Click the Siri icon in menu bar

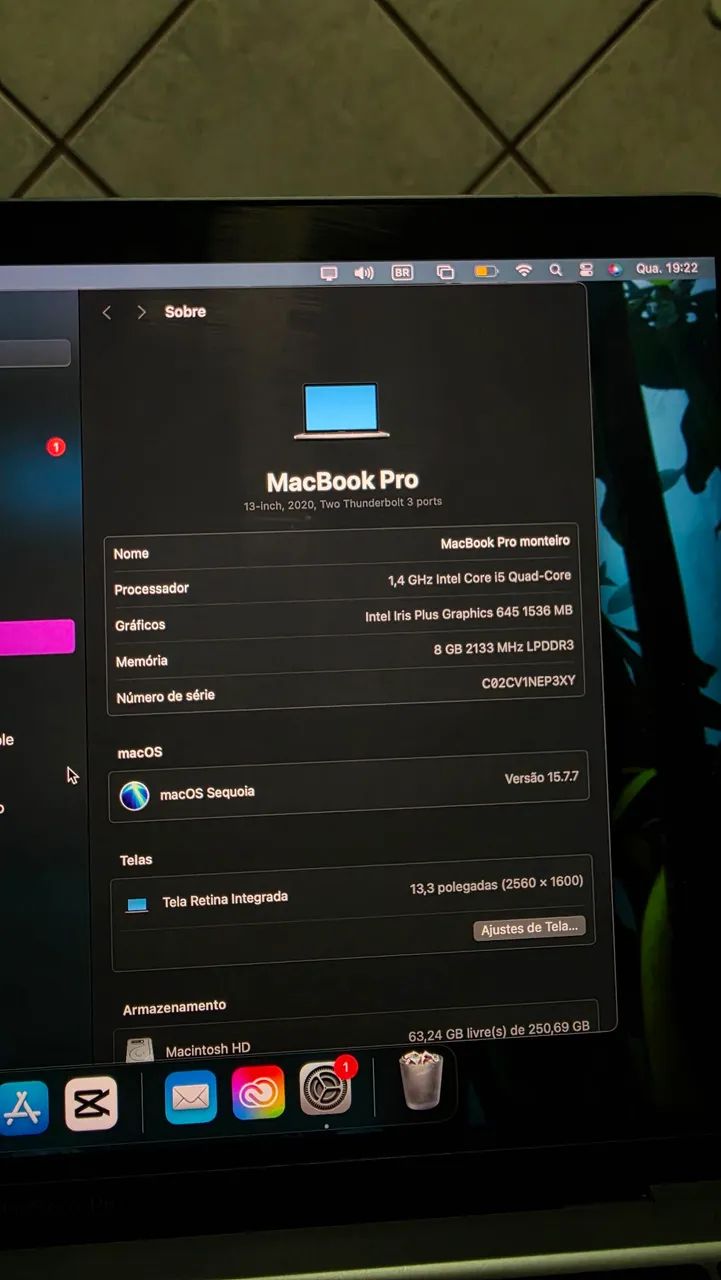[615, 269]
